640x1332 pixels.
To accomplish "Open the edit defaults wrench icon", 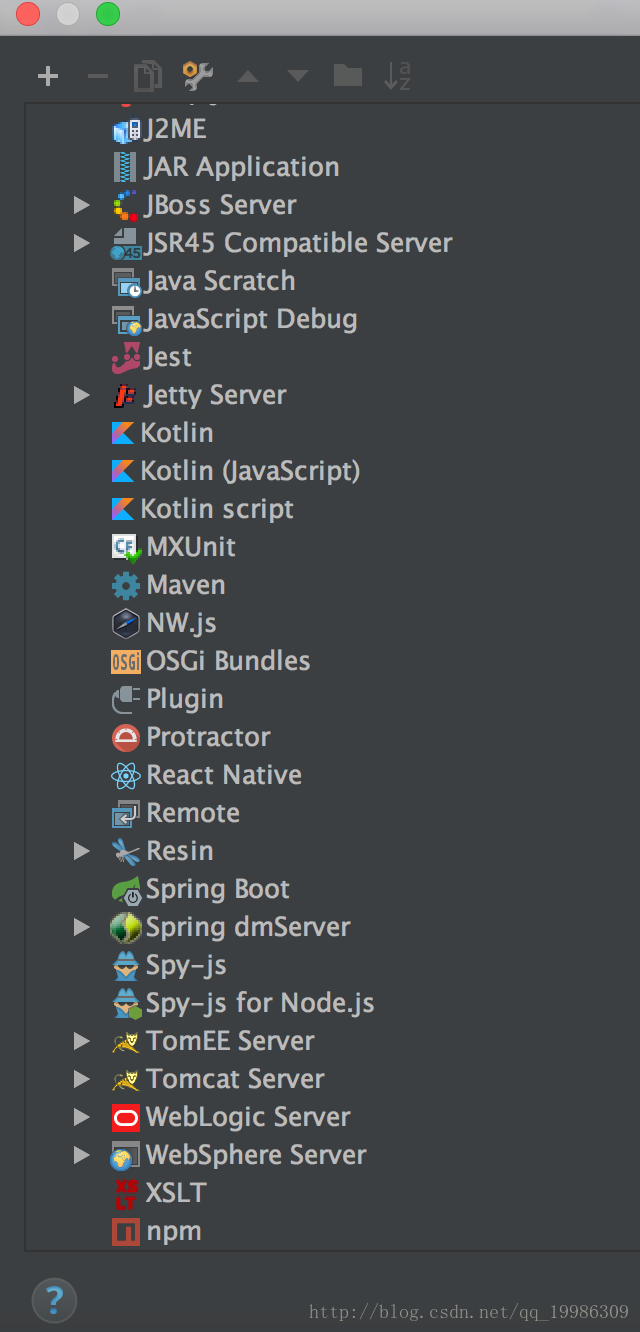I will [x=197, y=76].
